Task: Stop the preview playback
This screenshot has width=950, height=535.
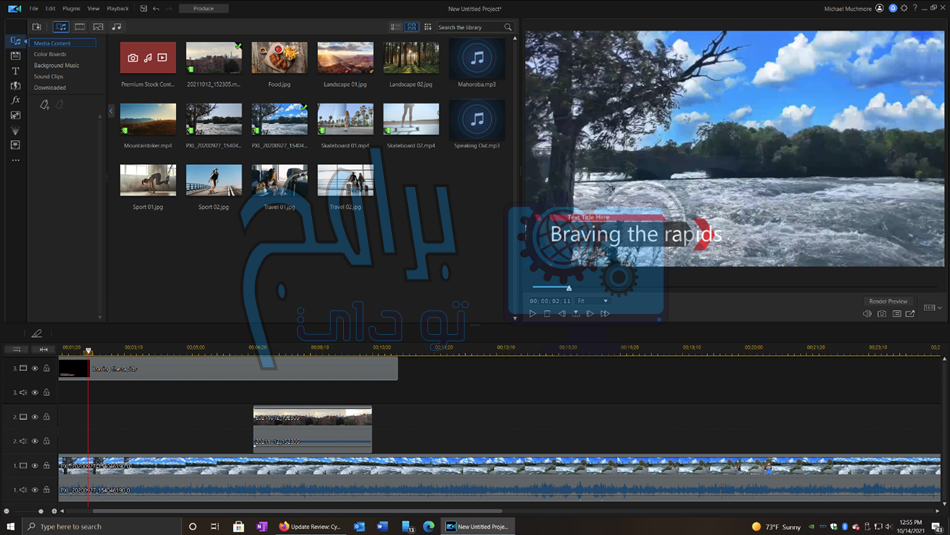Action: 547,314
